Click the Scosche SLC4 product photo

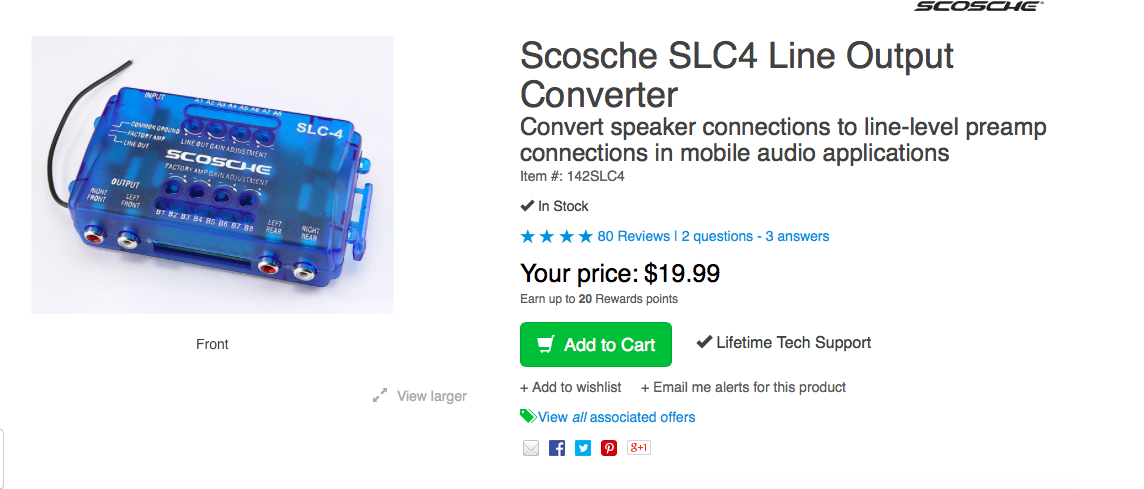point(212,175)
